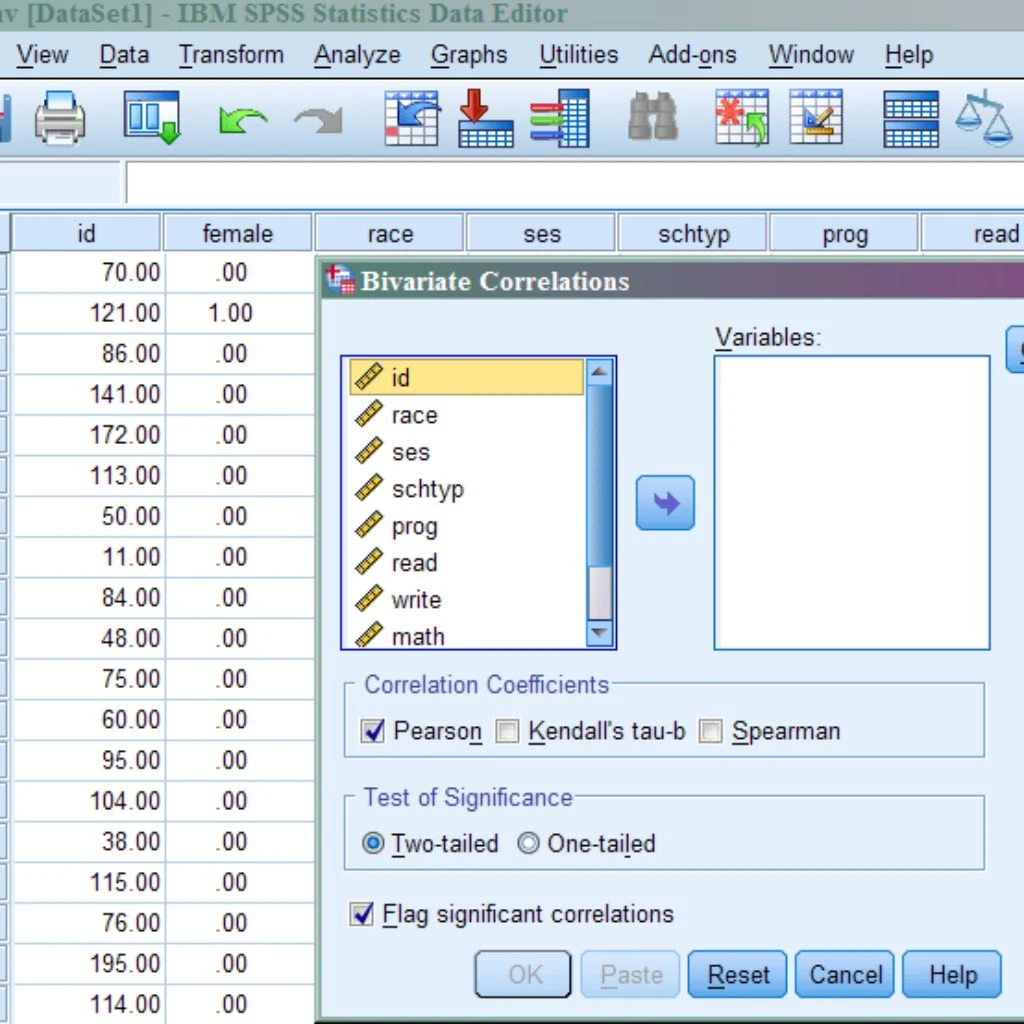The height and width of the screenshot is (1024, 1024).
Task: Open the Graphs menu
Action: point(468,55)
